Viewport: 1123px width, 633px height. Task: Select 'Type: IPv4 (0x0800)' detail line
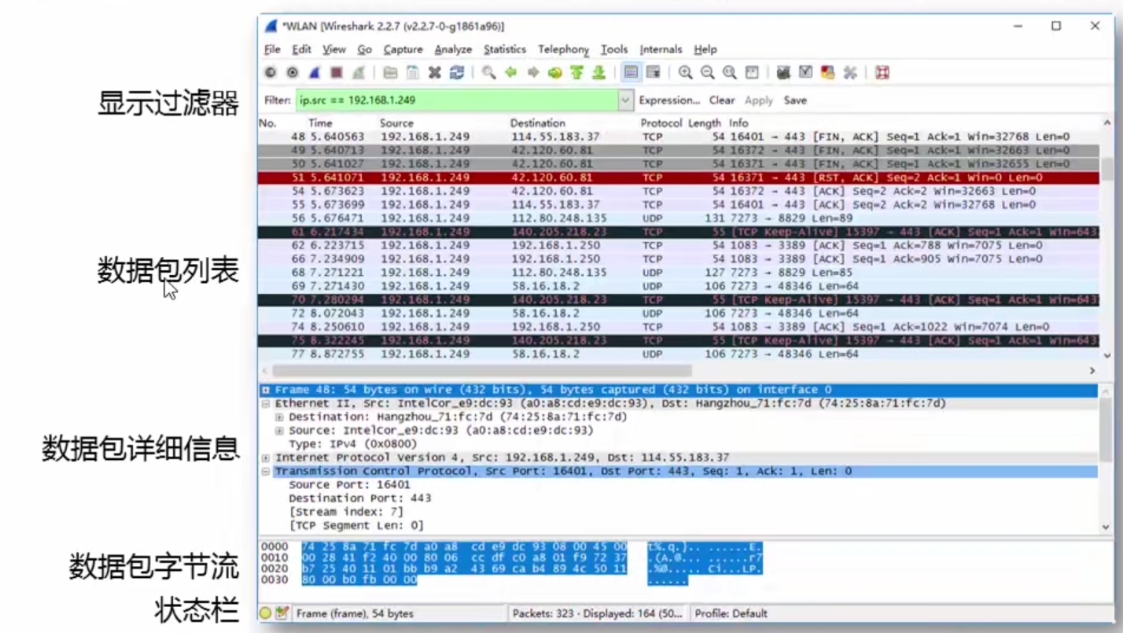click(x=352, y=444)
